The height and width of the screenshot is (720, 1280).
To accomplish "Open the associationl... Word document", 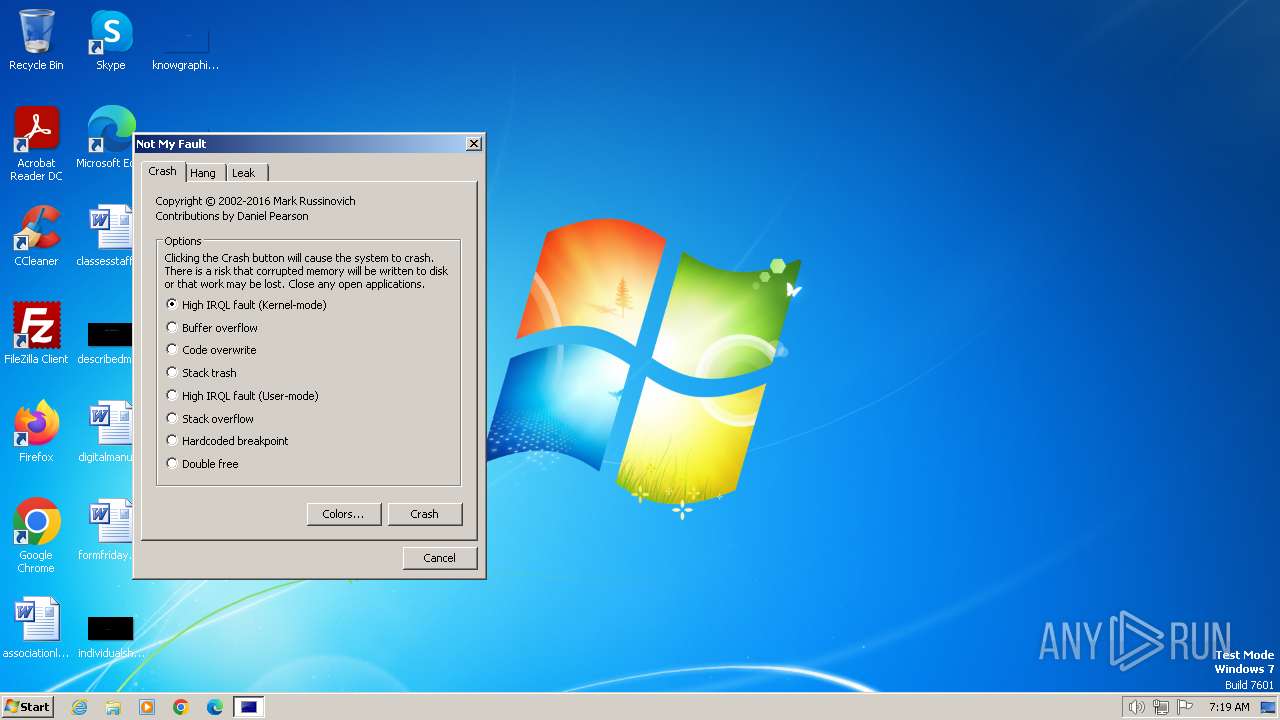I will tap(36, 627).
